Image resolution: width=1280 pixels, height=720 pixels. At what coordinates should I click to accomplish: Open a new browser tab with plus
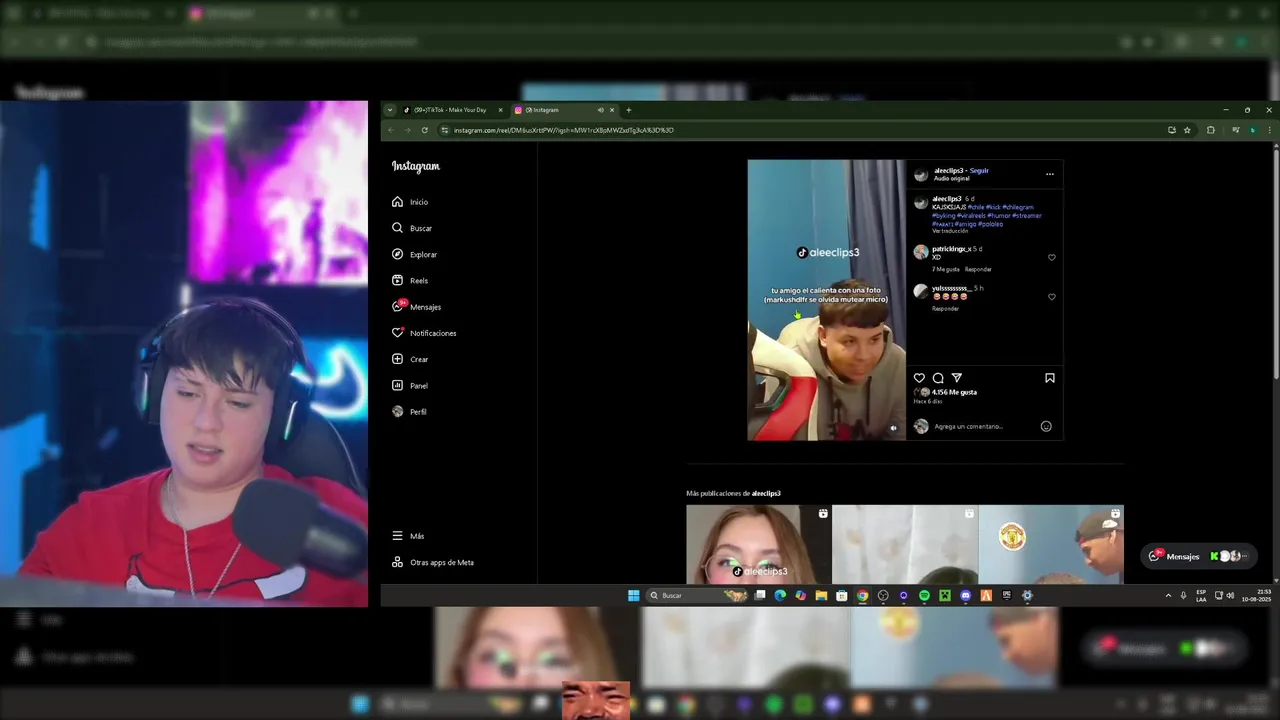(628, 110)
